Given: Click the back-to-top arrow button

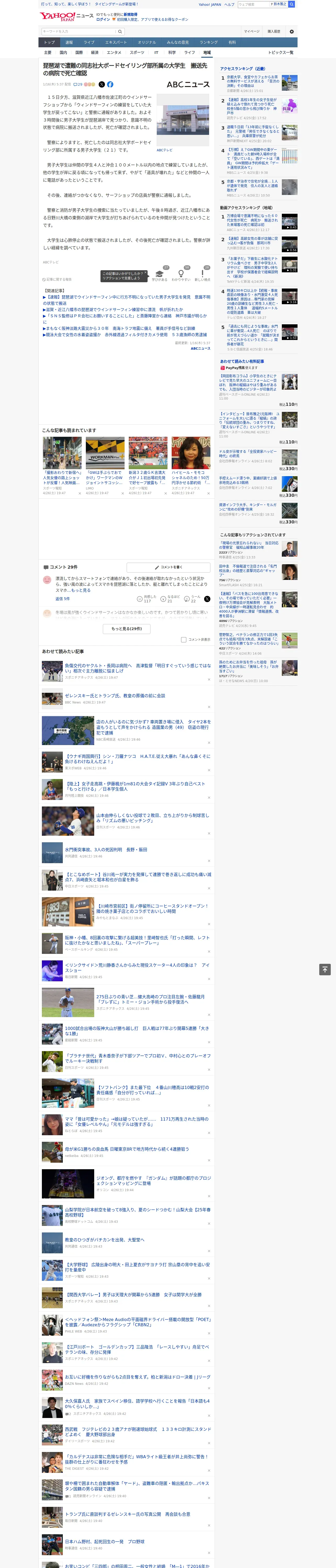Looking at the screenshot, I should (x=325, y=970).
